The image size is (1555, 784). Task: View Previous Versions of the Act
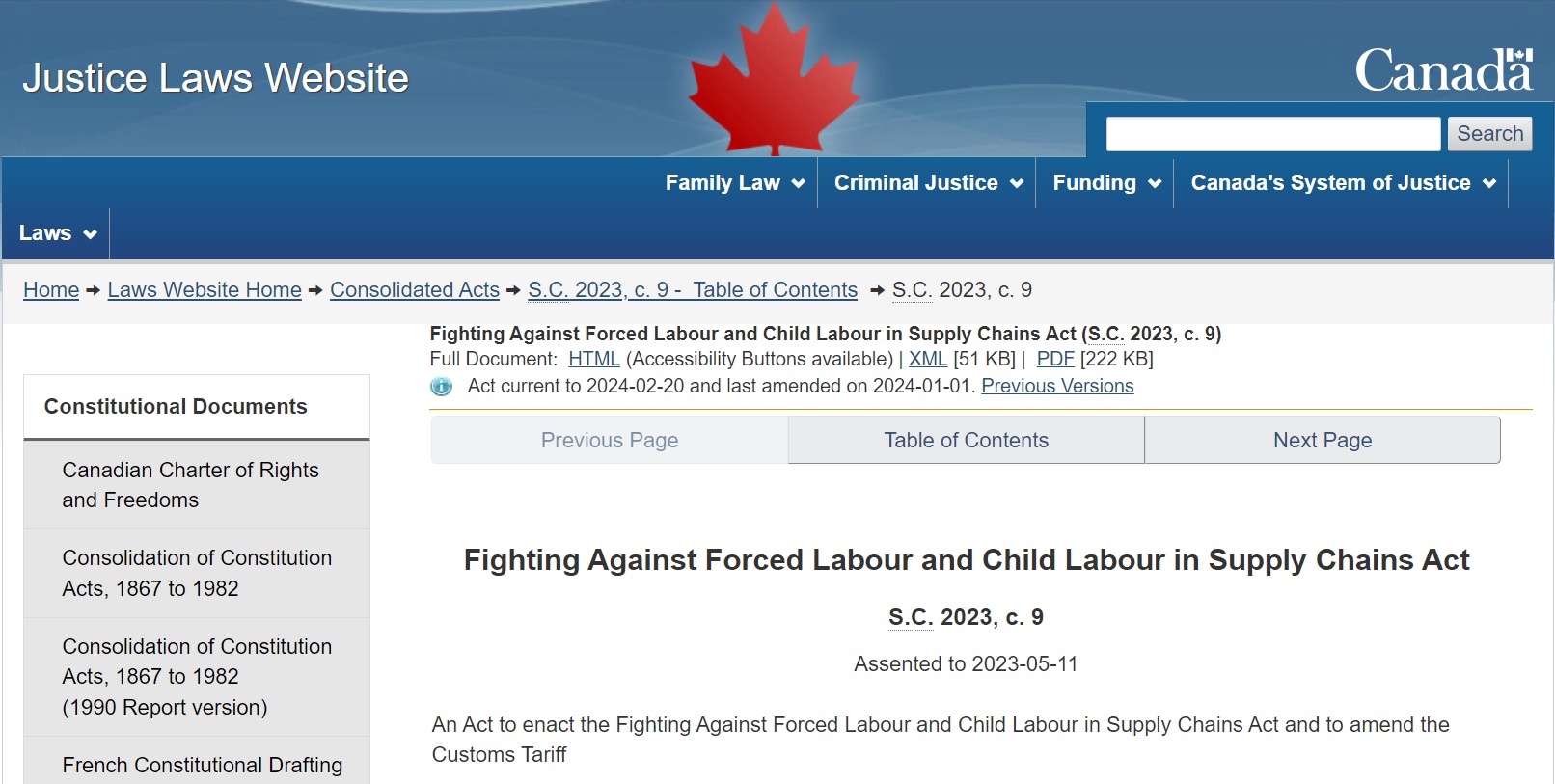pos(1057,387)
